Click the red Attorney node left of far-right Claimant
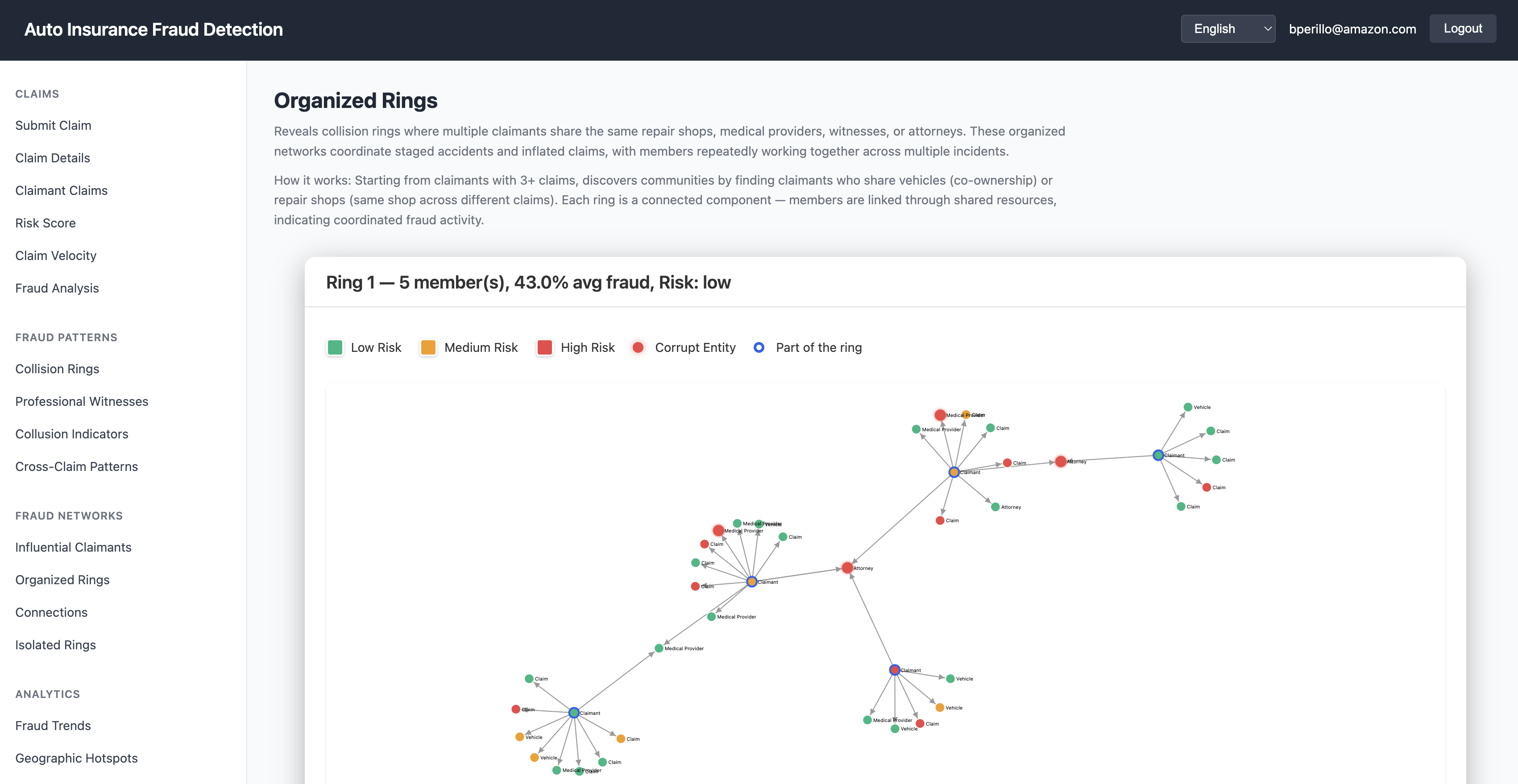Screen dimensions: 1518x784 tap(1061, 461)
